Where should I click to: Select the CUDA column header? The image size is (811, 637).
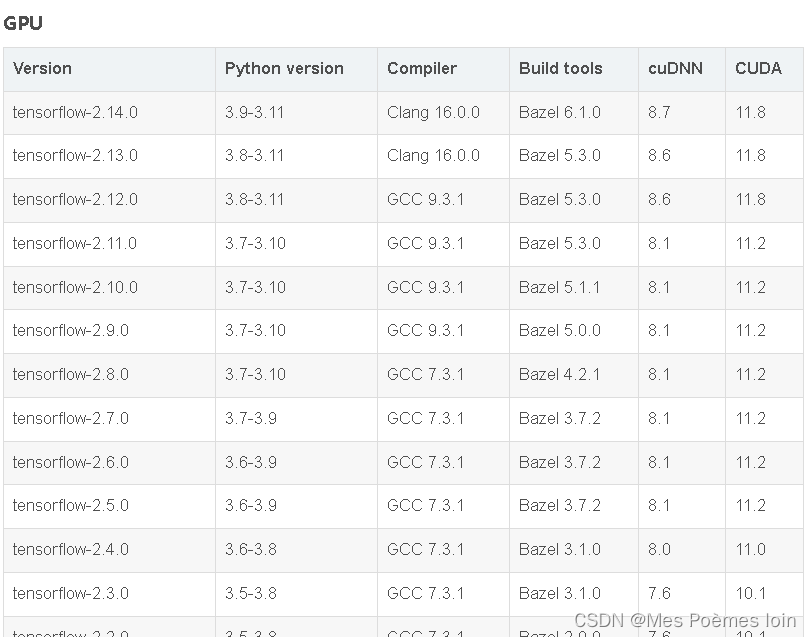click(x=758, y=68)
